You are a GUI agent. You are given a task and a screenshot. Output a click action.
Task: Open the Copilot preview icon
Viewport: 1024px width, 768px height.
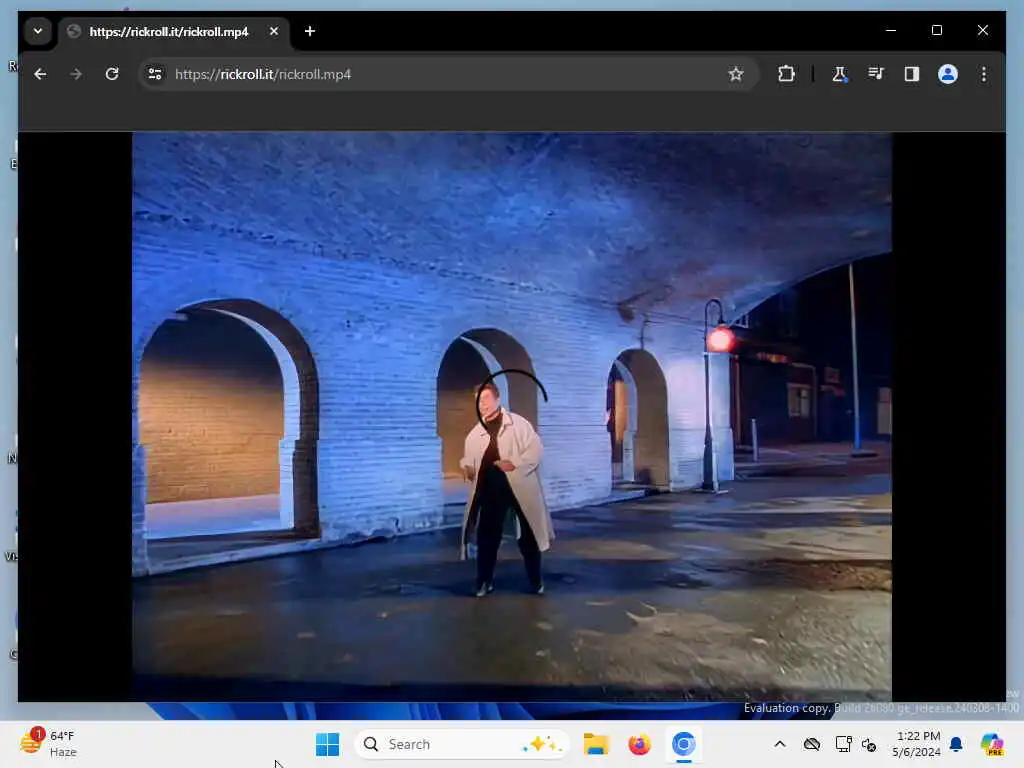pyautogui.click(x=992, y=744)
